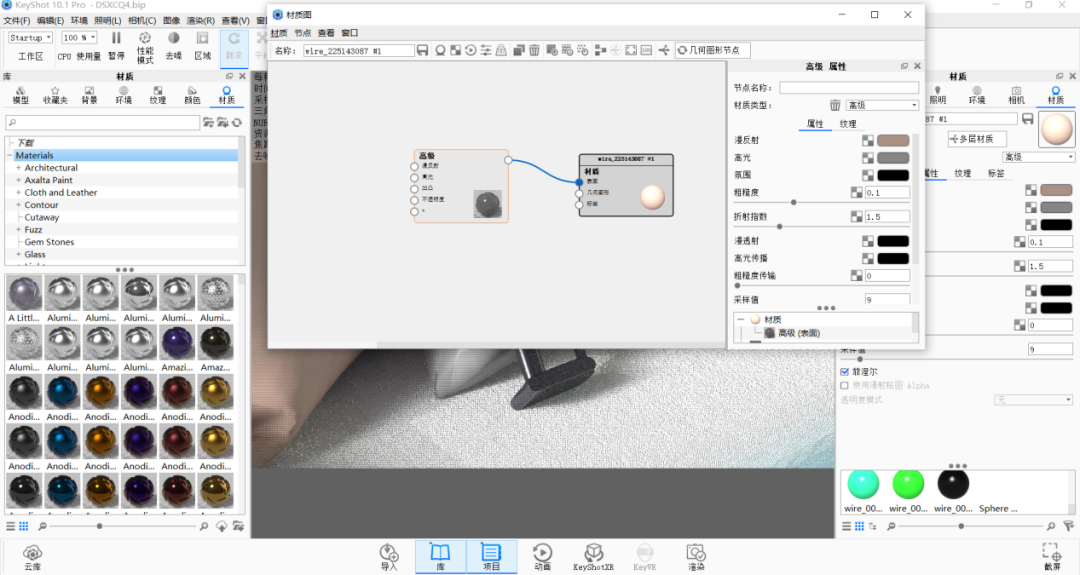Click the texture icon next to 粗糙度 in the graph
The height and width of the screenshot is (575, 1080).
(x=856, y=193)
